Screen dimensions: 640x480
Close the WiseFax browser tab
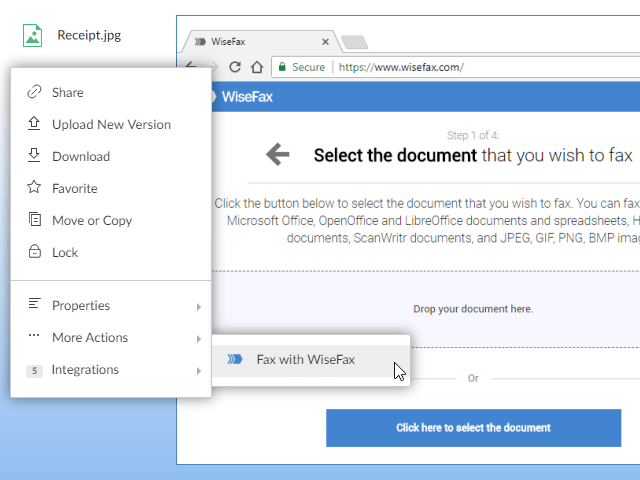pos(325,42)
